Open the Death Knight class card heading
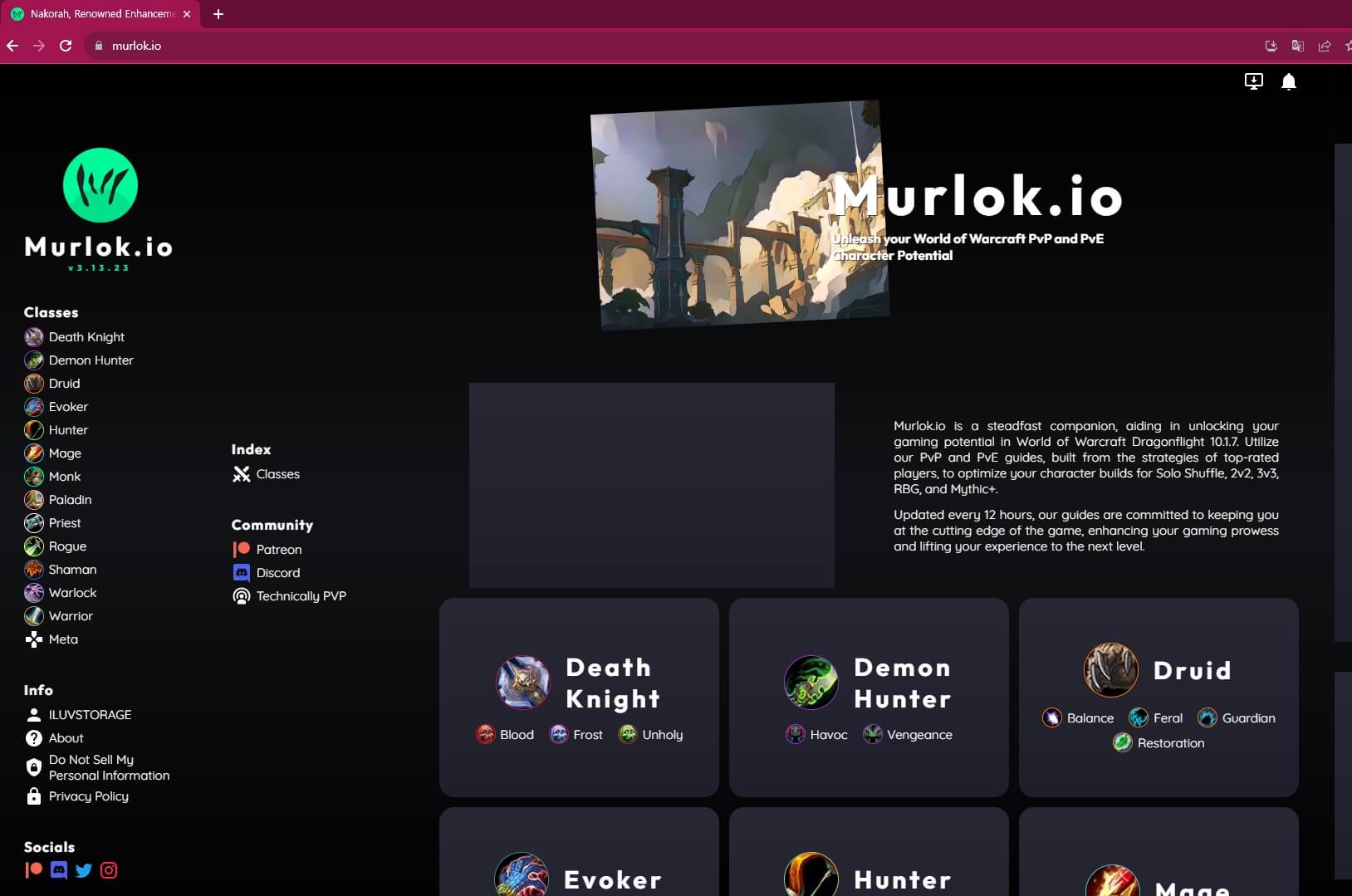Screen dimensions: 1352x896 click(613, 683)
